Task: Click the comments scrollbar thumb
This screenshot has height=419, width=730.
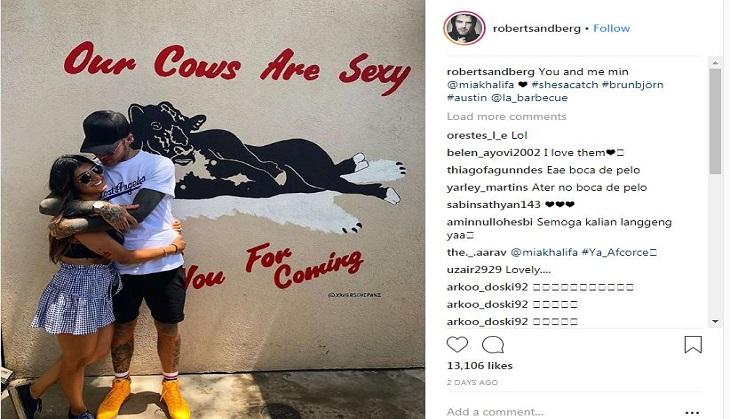Action: pos(715,122)
